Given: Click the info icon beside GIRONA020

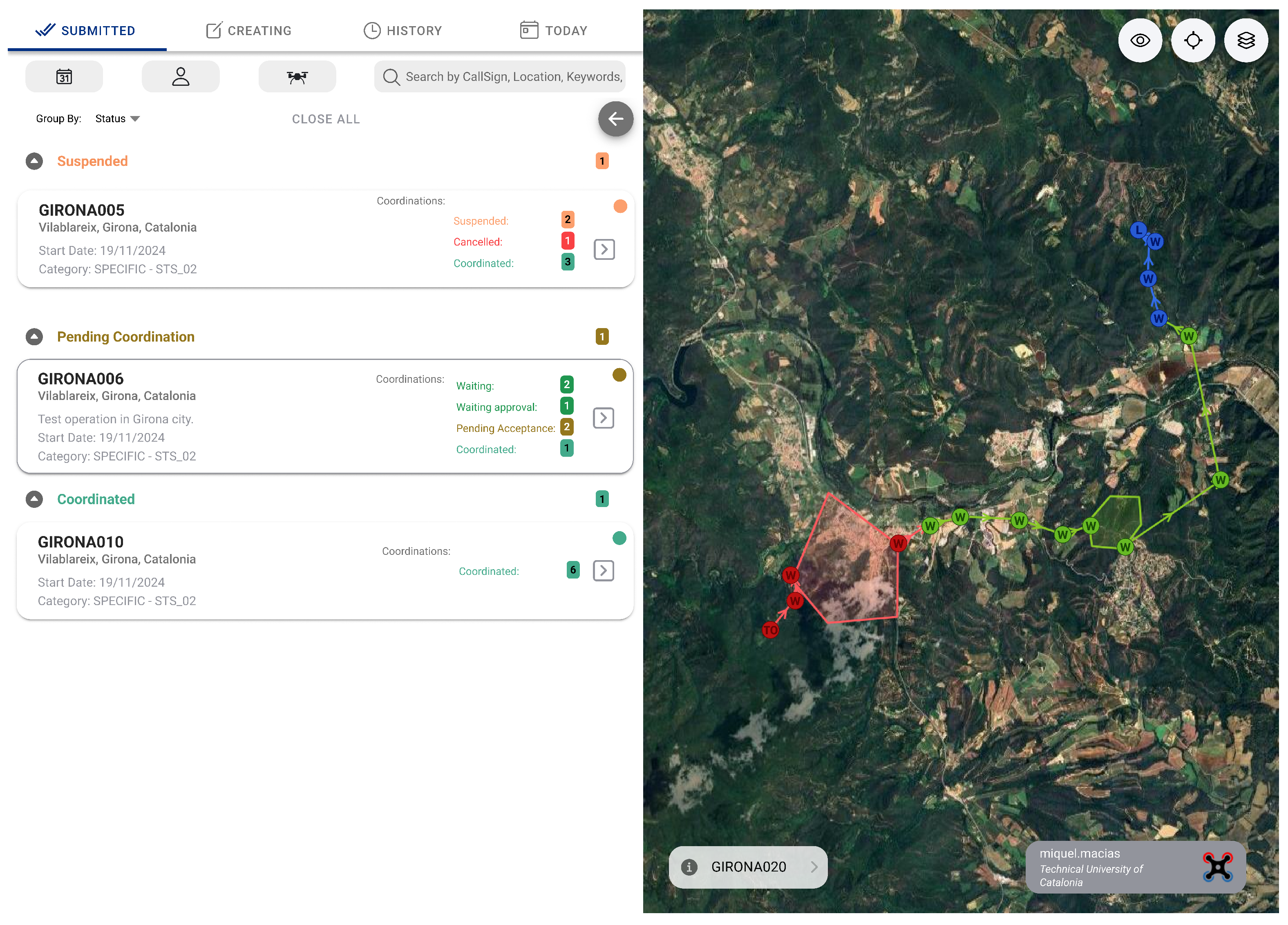Looking at the screenshot, I should (x=689, y=867).
